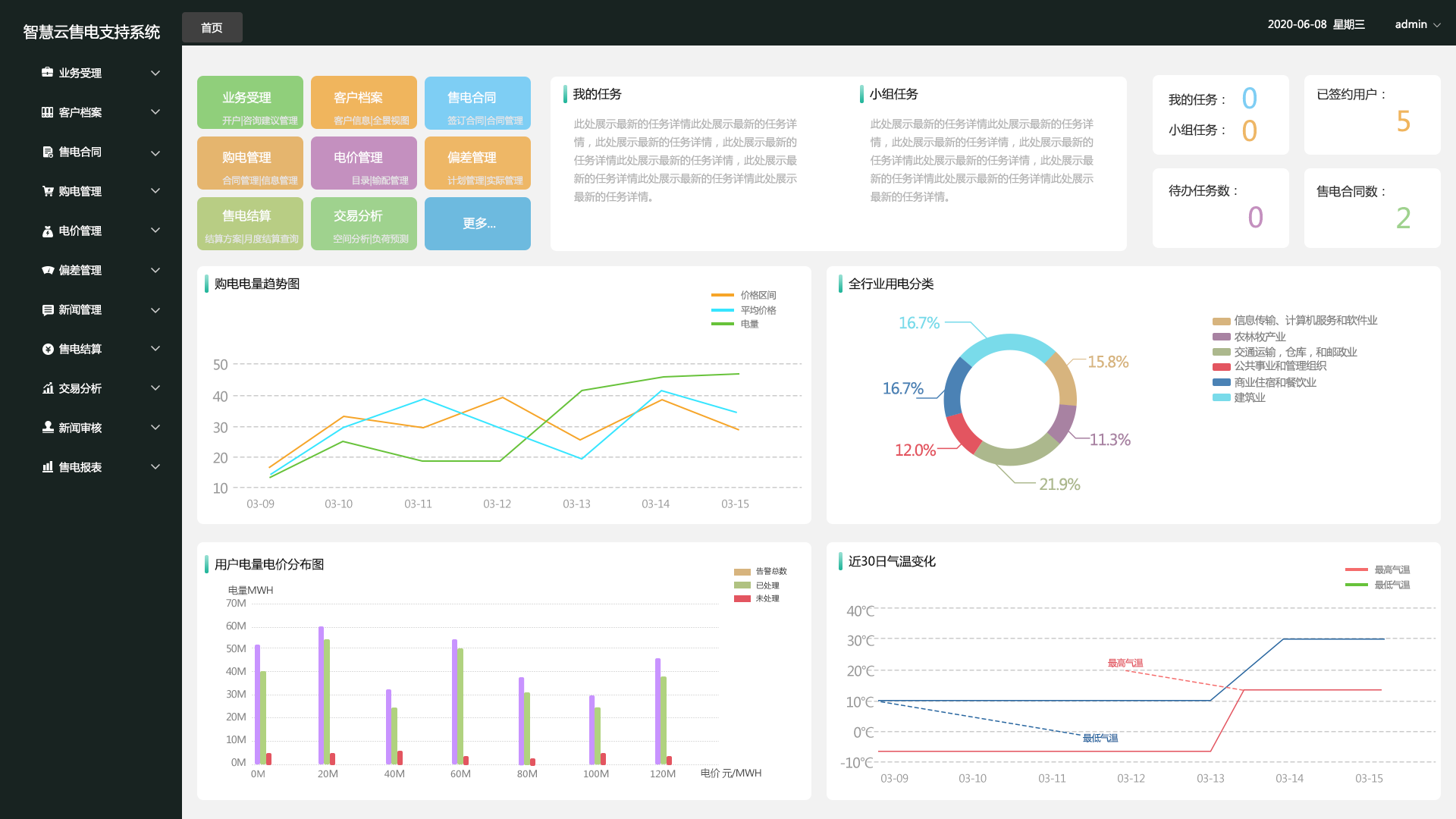Expand the 购电管理 sidebar menu chevron
1456x819 pixels.
155,191
